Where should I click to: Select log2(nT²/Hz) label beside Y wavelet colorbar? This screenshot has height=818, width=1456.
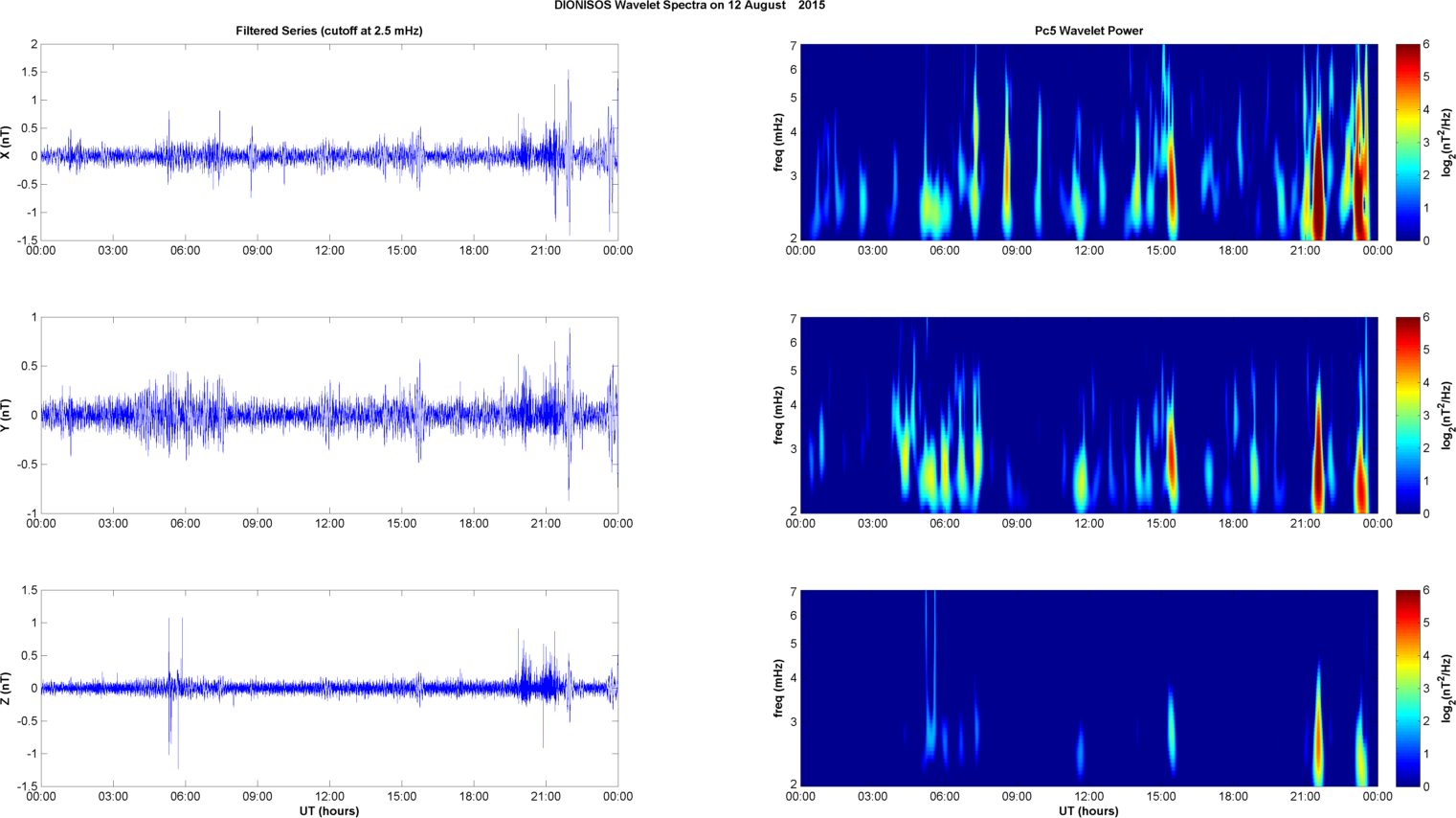tap(1447, 415)
